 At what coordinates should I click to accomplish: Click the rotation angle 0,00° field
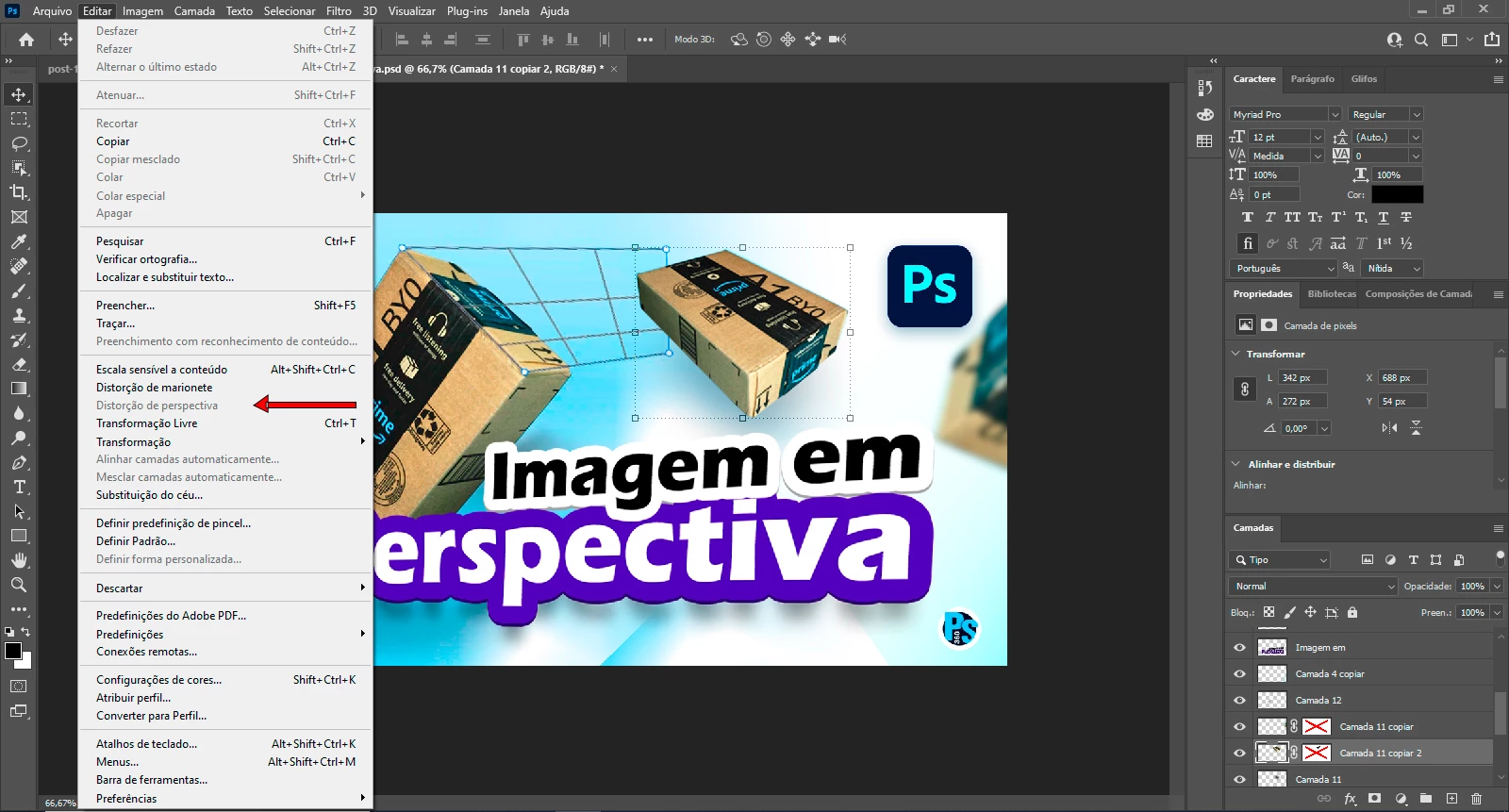1299,428
